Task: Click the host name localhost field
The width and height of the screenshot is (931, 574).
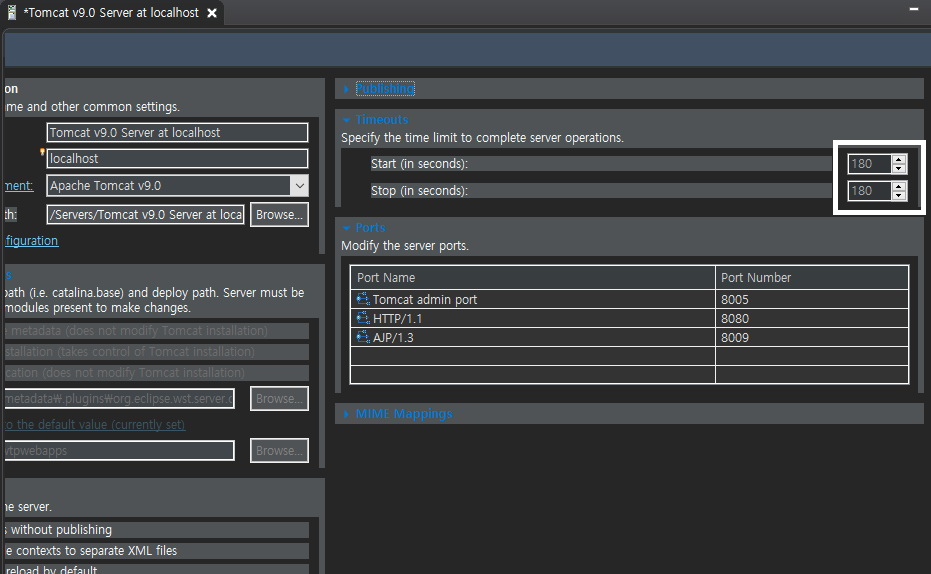Action: click(x=177, y=158)
